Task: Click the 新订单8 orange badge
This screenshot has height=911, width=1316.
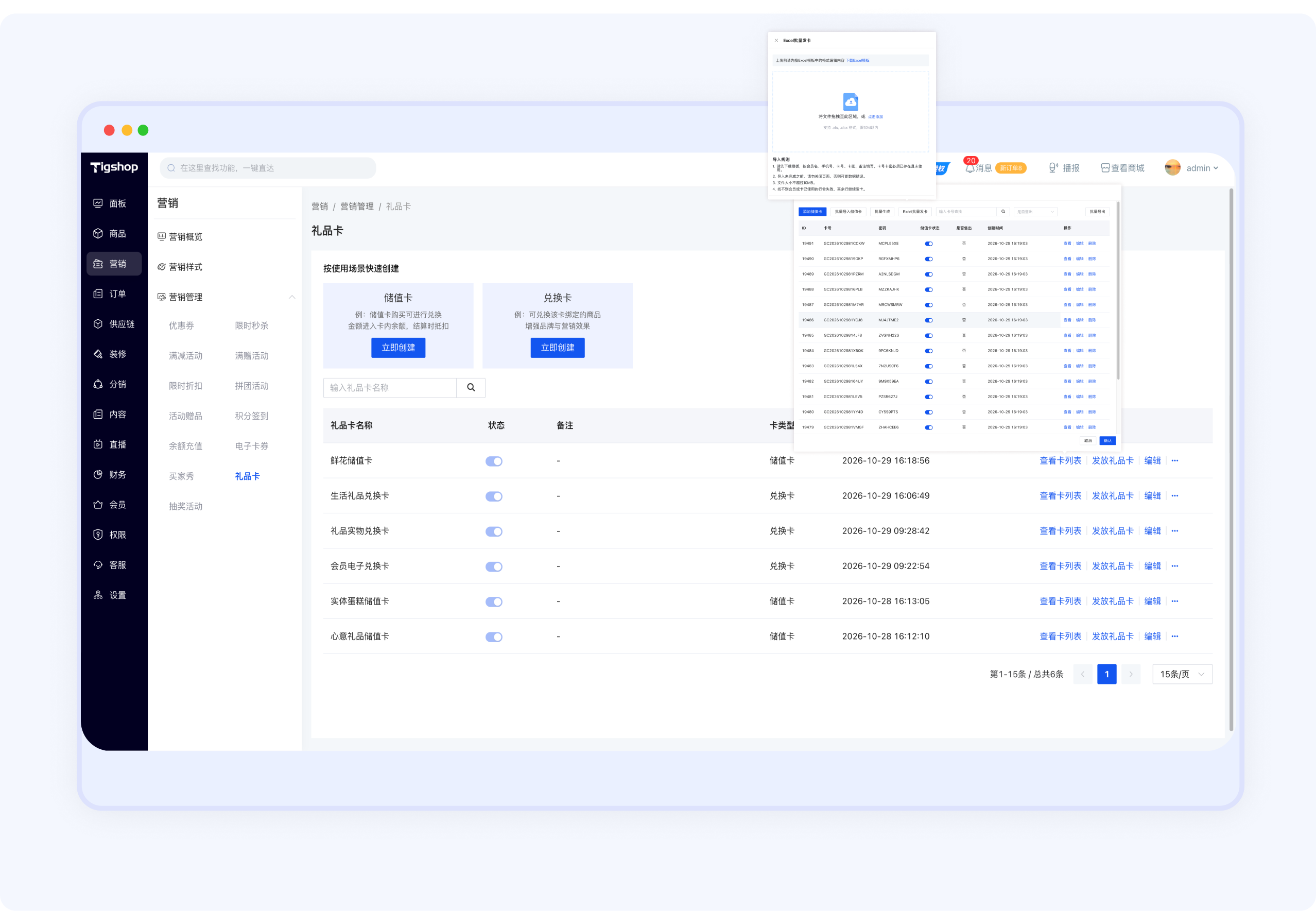Action: pyautogui.click(x=1011, y=168)
